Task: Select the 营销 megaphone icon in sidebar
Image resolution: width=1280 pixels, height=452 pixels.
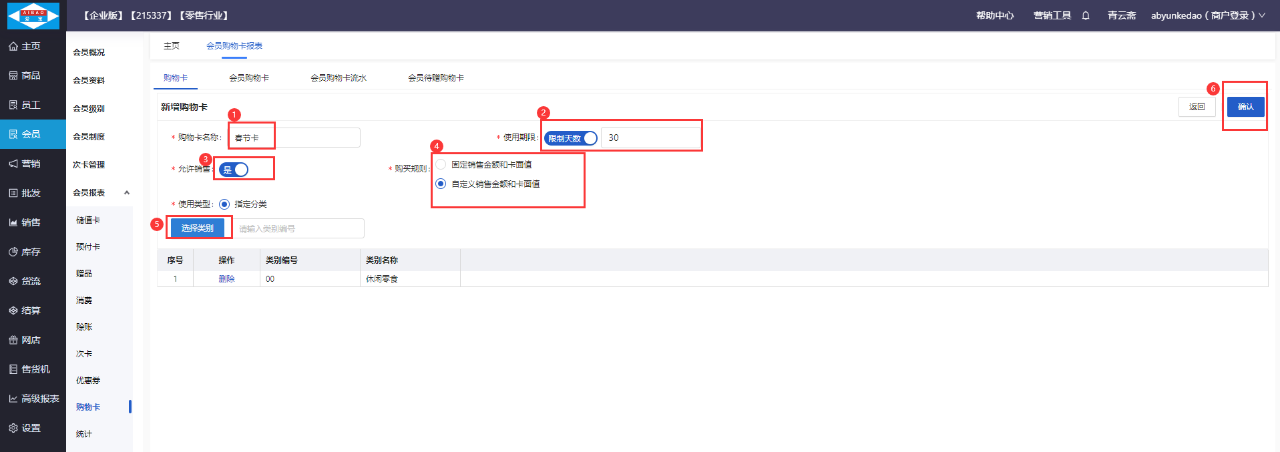Action: pos(12,163)
